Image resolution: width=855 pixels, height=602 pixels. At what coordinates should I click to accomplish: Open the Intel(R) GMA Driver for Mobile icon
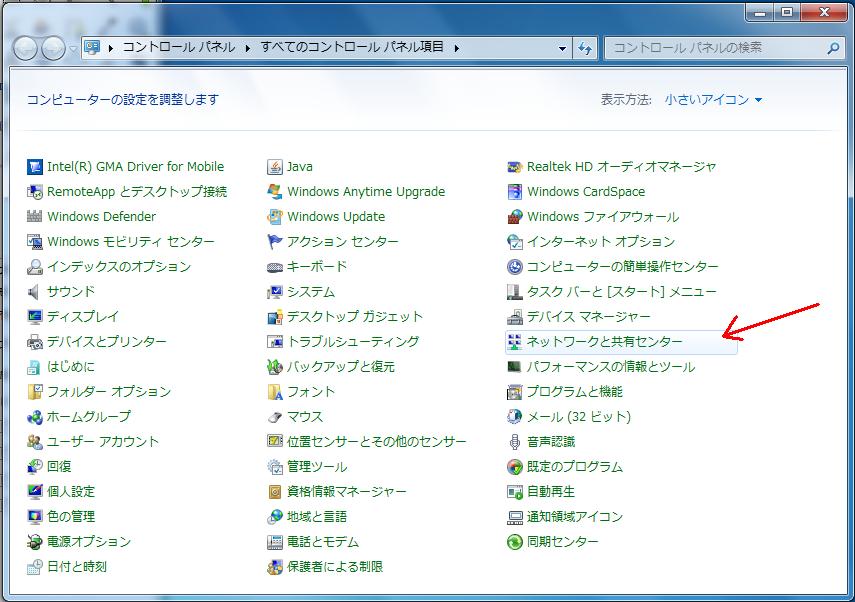[x=35, y=167]
